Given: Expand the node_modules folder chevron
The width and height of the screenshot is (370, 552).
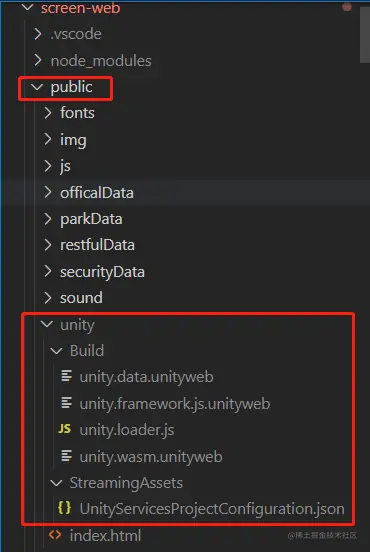Looking at the screenshot, I should pyautogui.click(x=37, y=60).
